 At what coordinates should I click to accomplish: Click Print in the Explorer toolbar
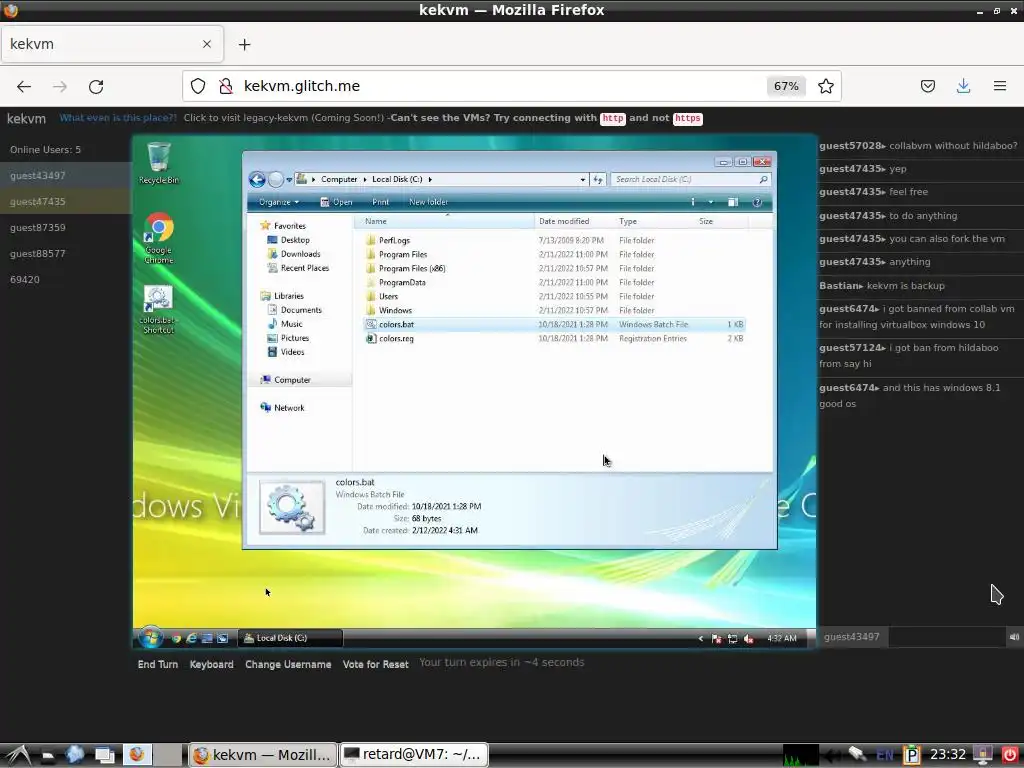pos(380,202)
